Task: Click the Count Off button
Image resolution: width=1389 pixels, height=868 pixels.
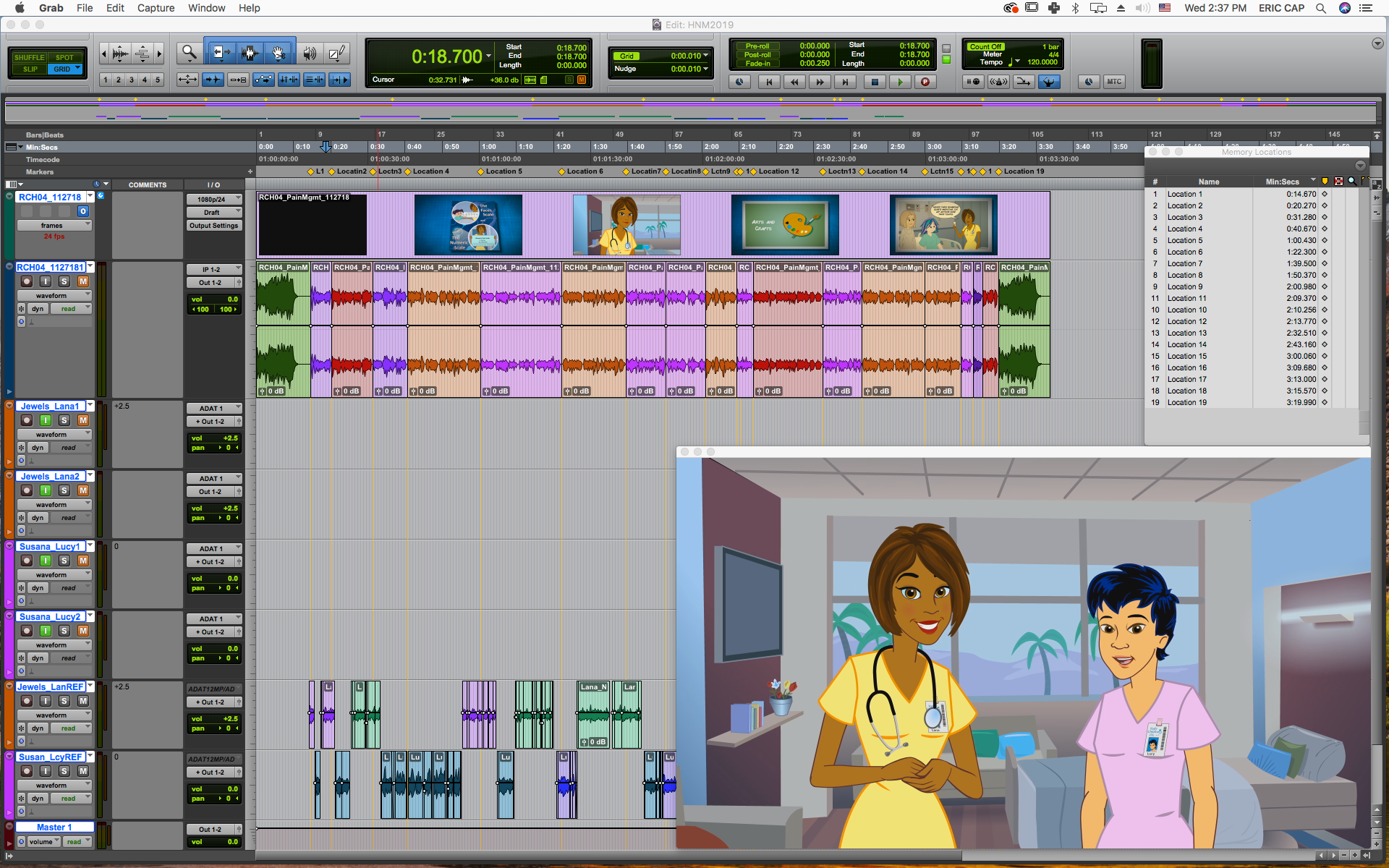Action: (x=985, y=46)
